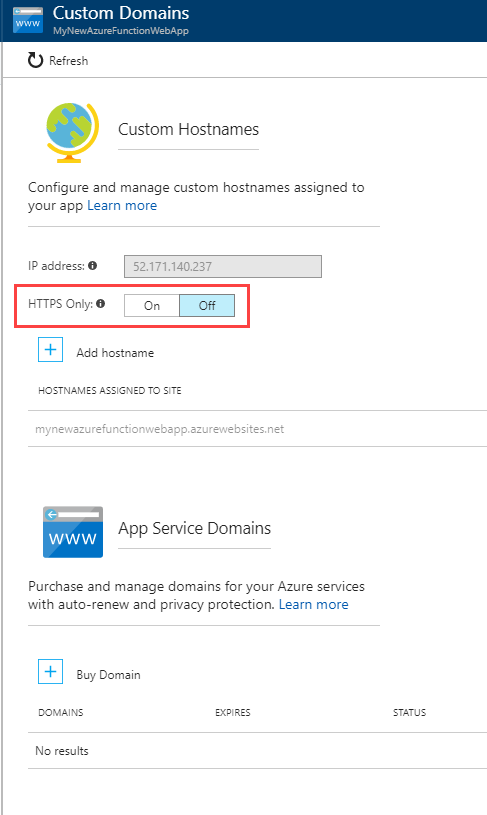
Task: Click the globe icon beside Custom Hostnames
Action: [x=72, y=133]
